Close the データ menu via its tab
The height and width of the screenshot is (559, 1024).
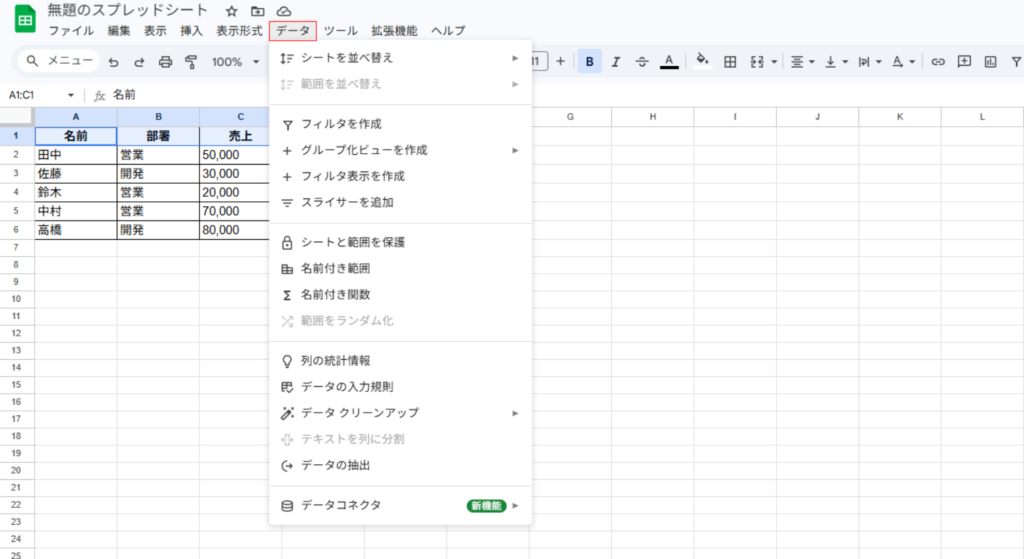[x=293, y=31]
